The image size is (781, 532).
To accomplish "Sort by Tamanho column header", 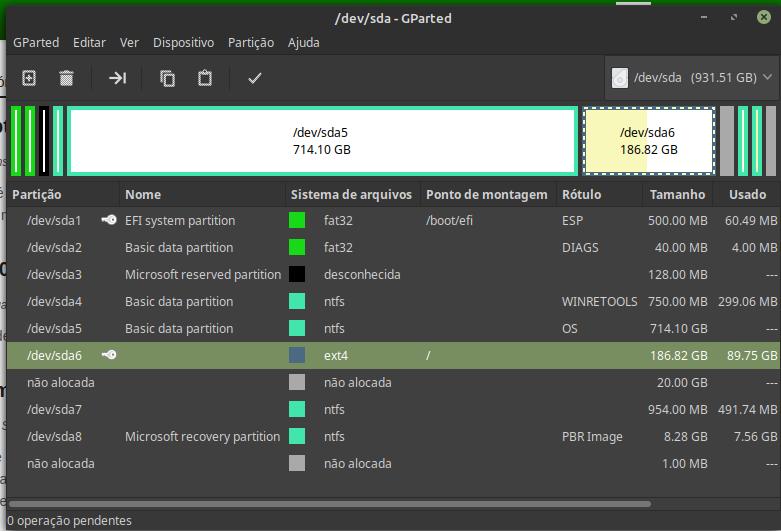I will [677, 194].
